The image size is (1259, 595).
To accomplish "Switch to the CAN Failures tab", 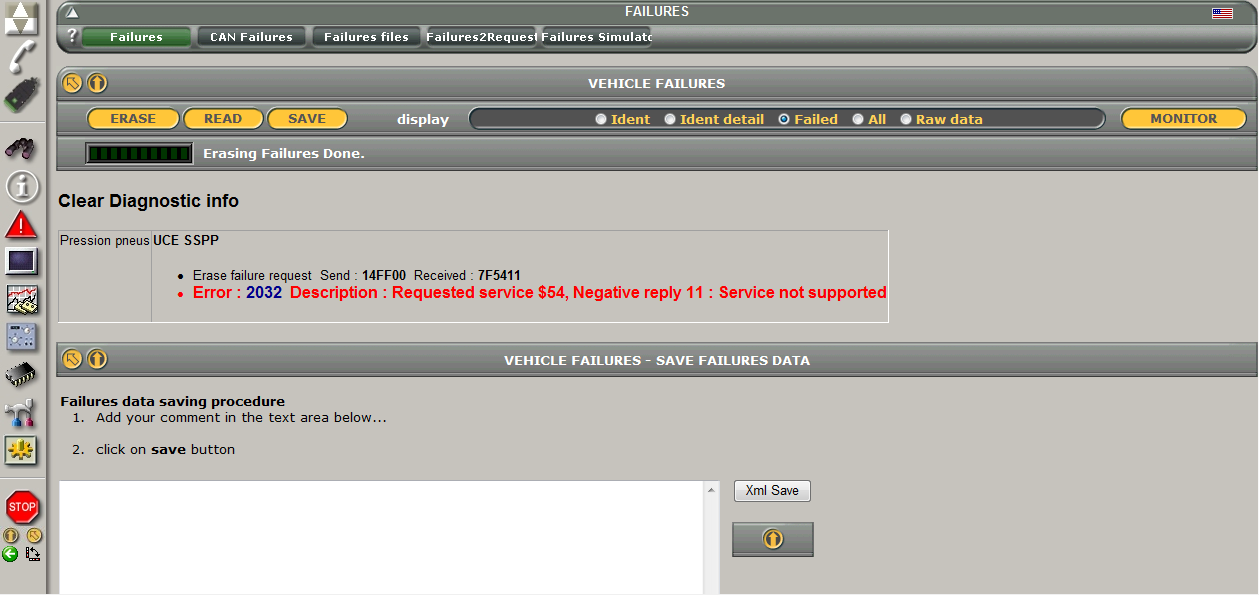I will click(x=252, y=37).
